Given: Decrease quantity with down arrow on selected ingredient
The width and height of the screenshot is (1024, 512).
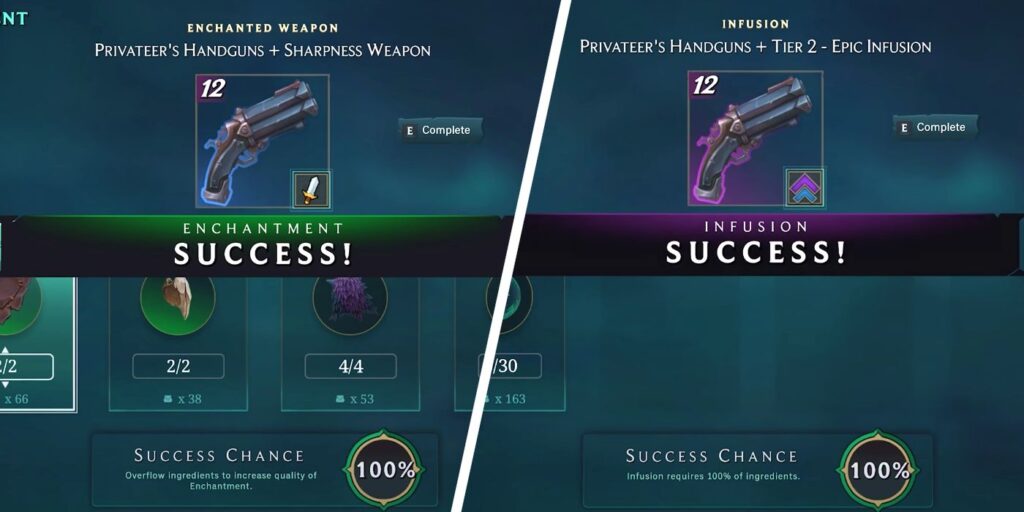Looking at the screenshot, I should click(5, 384).
